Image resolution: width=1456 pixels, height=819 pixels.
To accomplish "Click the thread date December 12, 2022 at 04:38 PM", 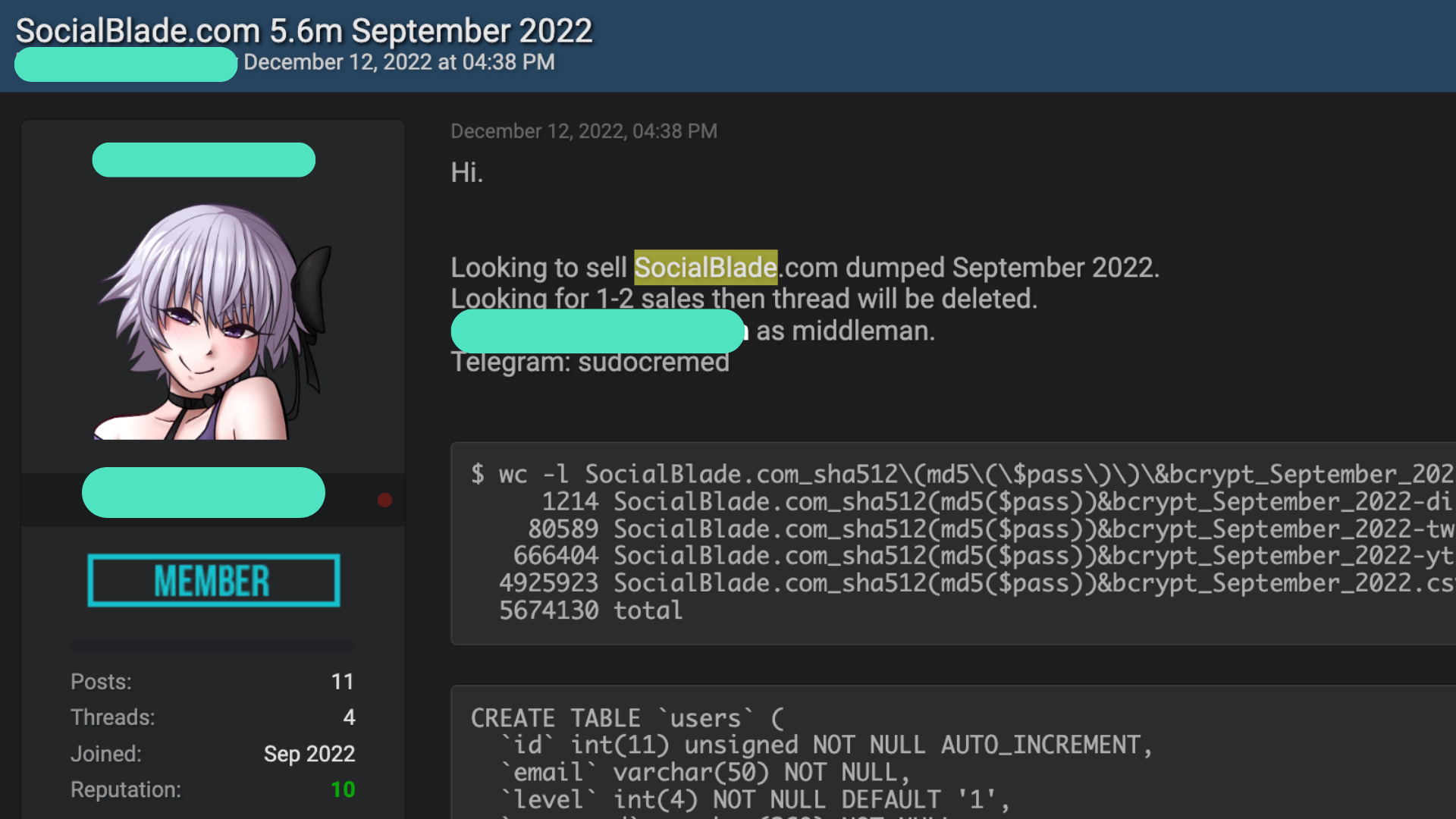I will tap(399, 62).
